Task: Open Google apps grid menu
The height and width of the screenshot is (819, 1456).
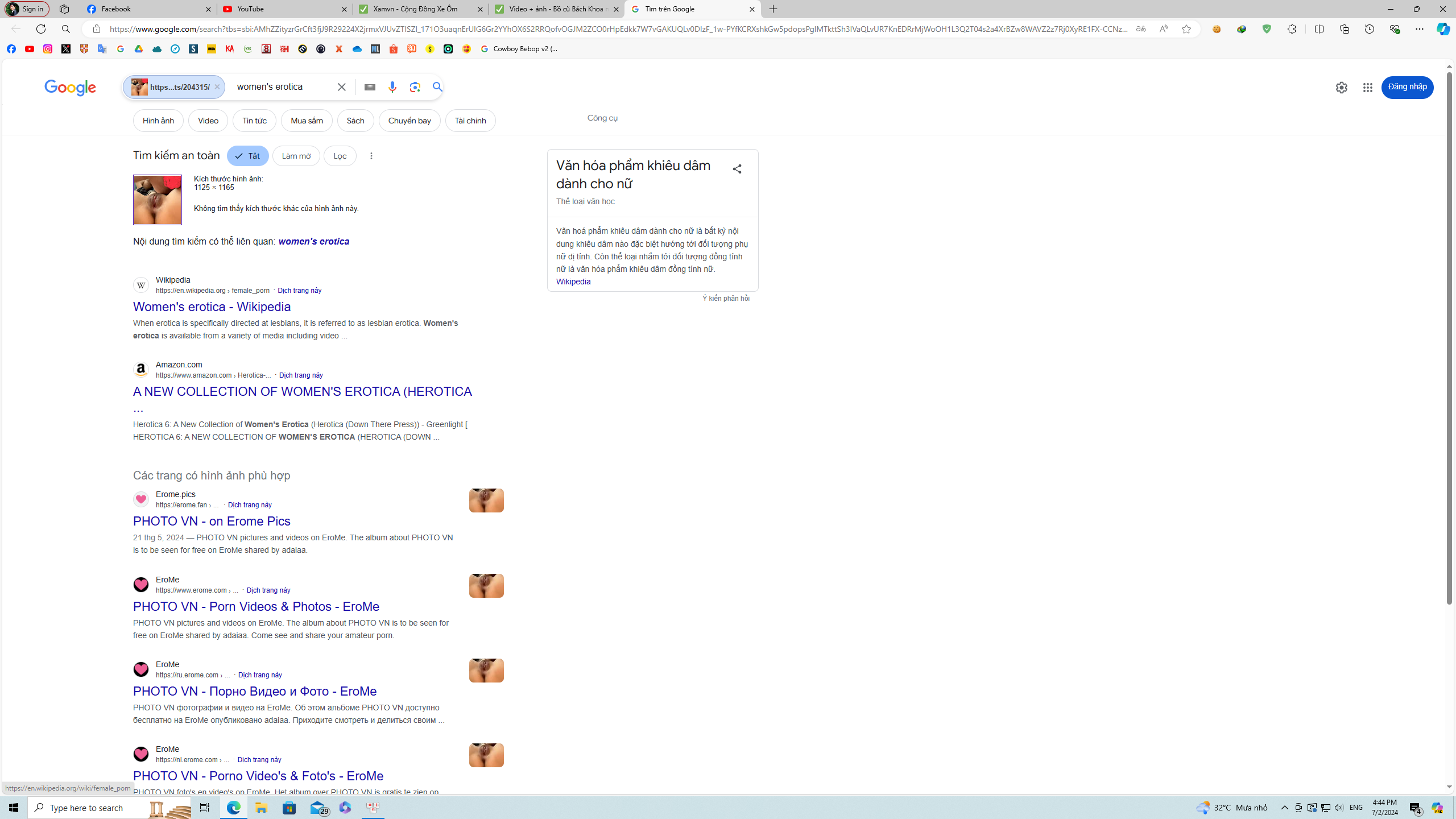Action: point(1368,88)
